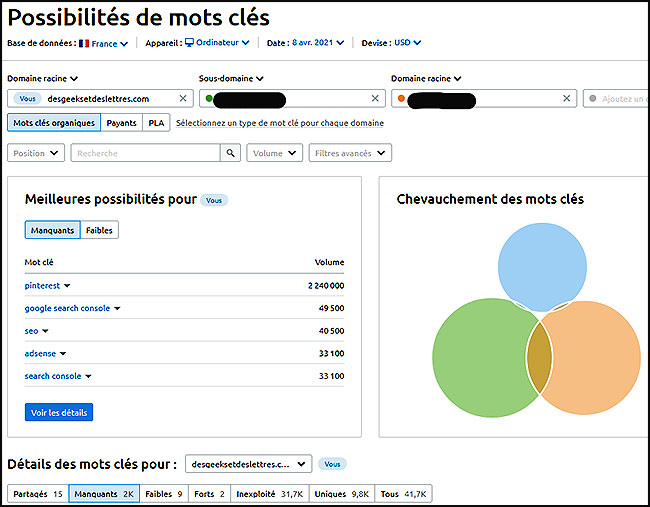Click the green-orange overlap in the Venn diagram
The width and height of the screenshot is (650, 507).
pos(539,358)
